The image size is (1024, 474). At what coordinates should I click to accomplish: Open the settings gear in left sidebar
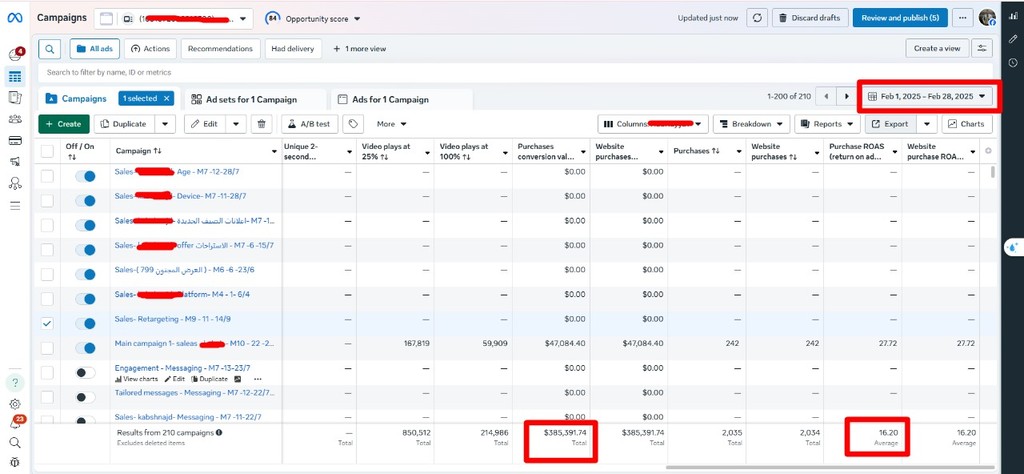tap(15, 404)
